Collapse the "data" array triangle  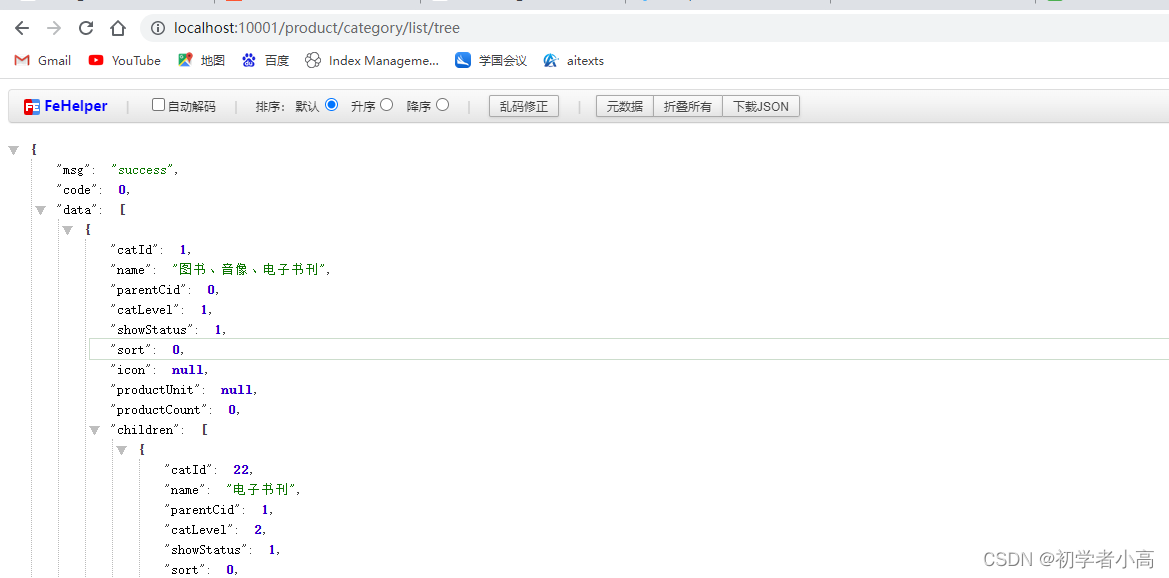pos(41,210)
